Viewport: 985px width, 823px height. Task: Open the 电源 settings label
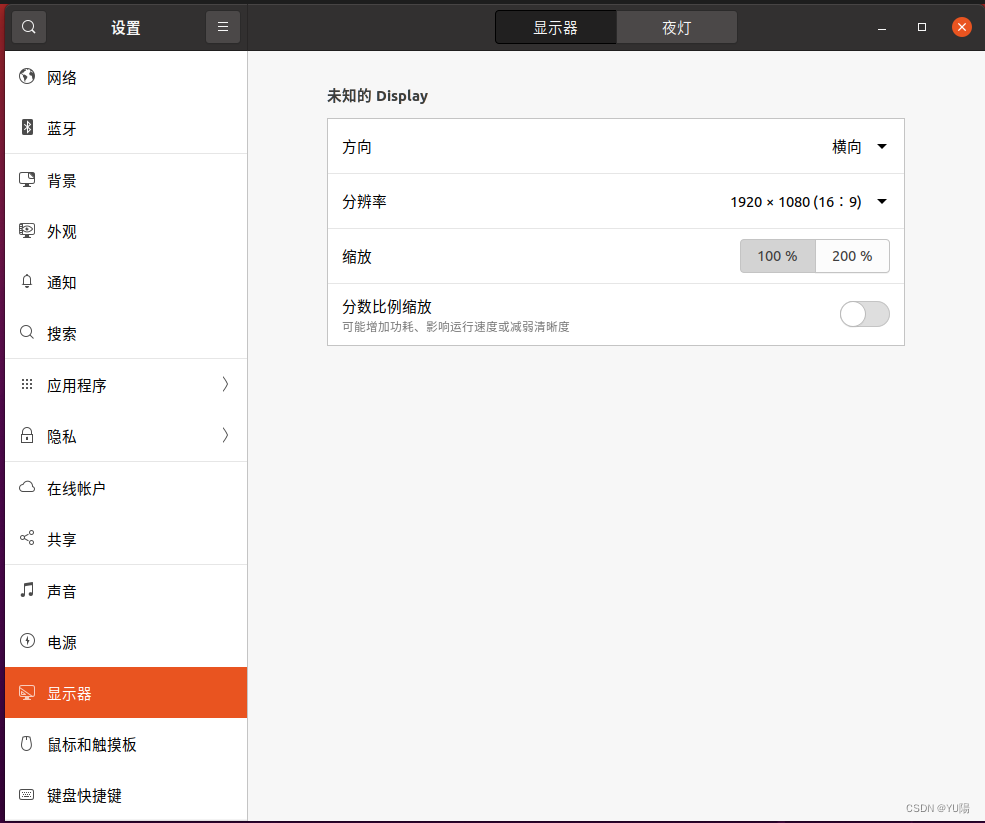click(x=62, y=642)
